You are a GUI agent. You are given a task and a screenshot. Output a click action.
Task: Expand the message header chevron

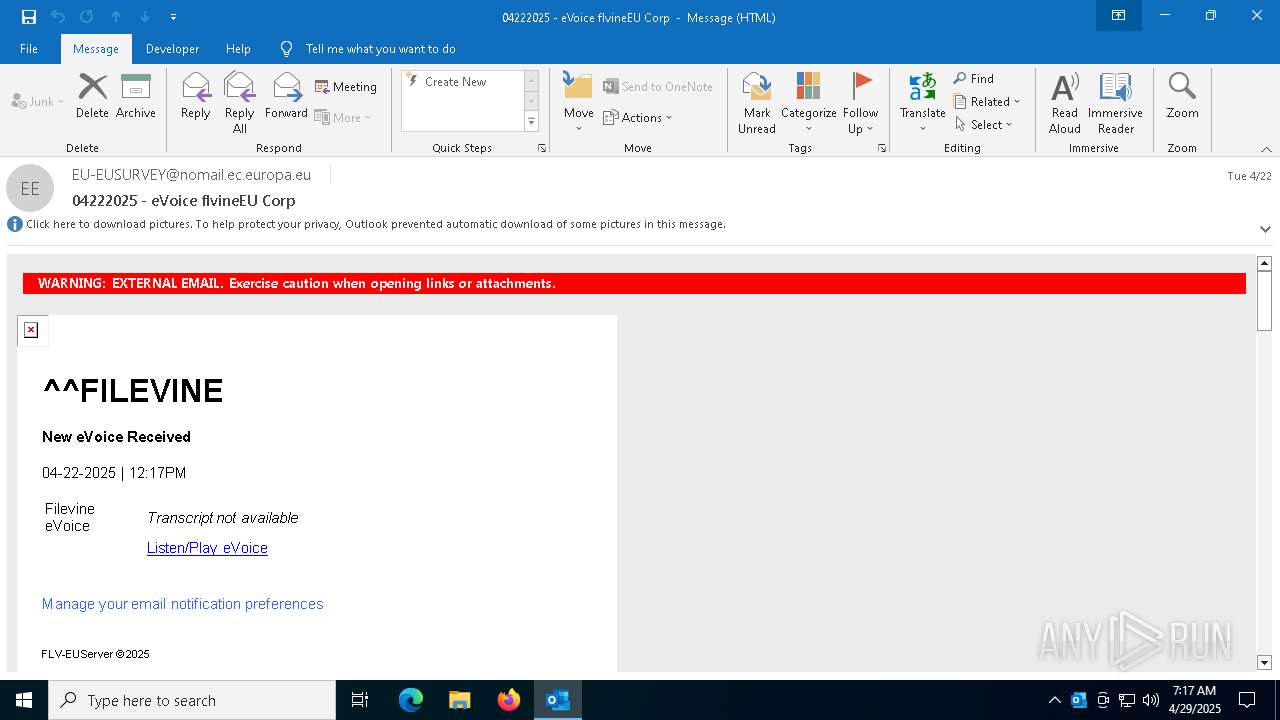(x=1265, y=229)
